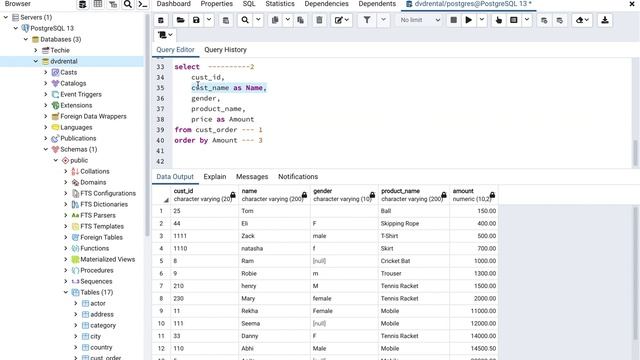This screenshot has height=360, width=640.
Task: Select the Query Editor tab
Action: [x=176, y=50]
